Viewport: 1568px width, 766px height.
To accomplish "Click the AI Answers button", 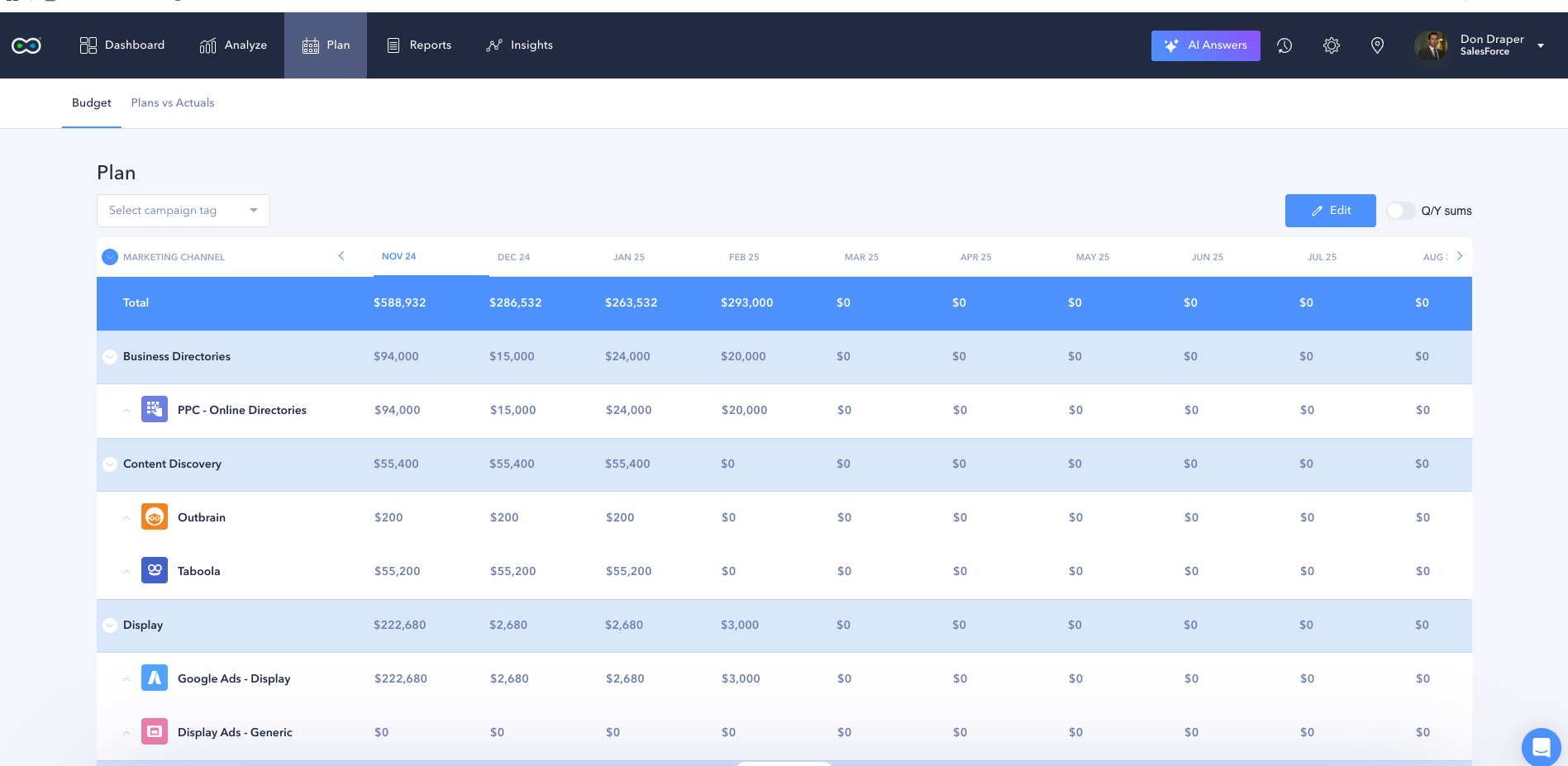I will coord(1205,45).
